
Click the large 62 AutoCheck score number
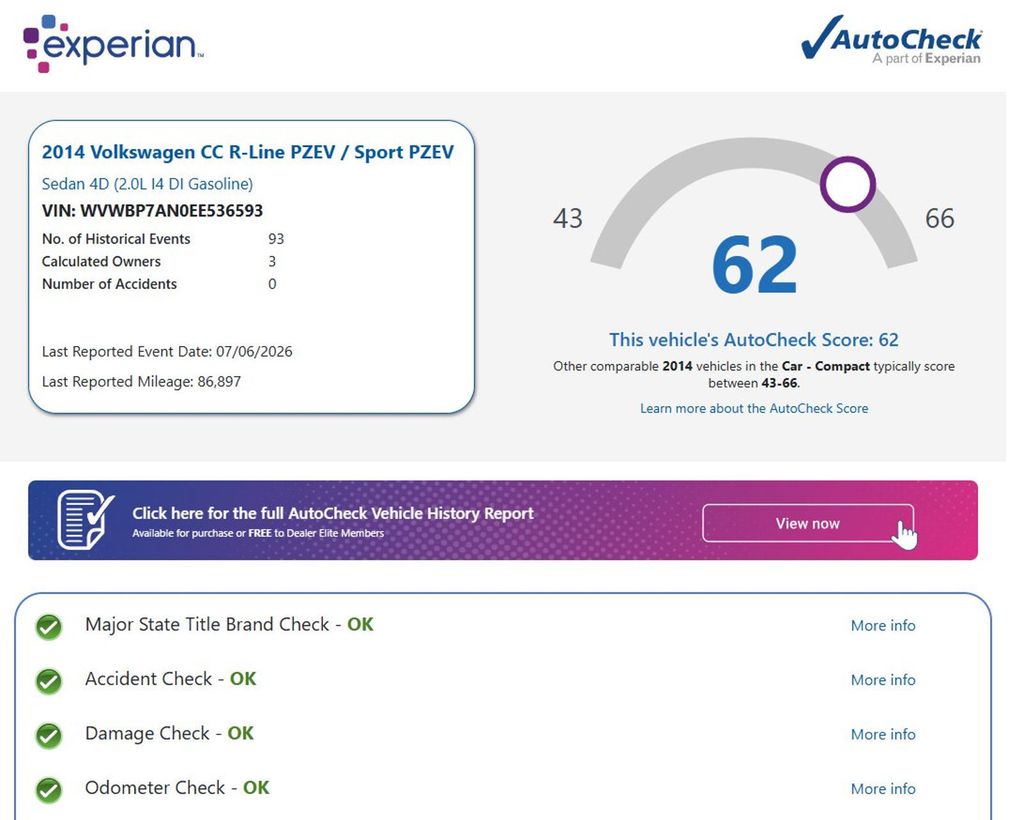[x=754, y=265]
